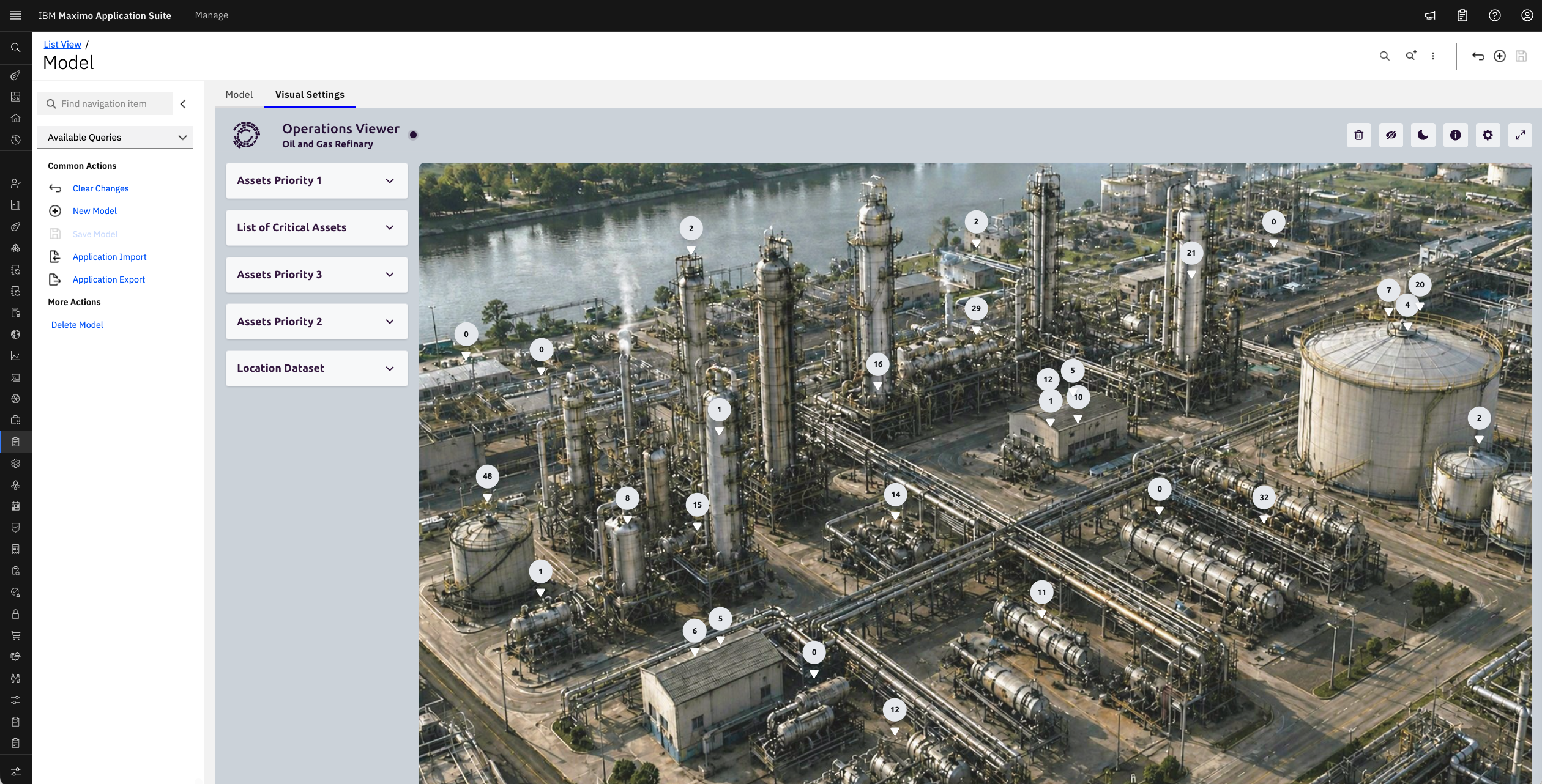Image resolution: width=1542 pixels, height=784 pixels.
Task: Click the IBM Maximo Application Suite title
Action: pyautogui.click(x=105, y=15)
